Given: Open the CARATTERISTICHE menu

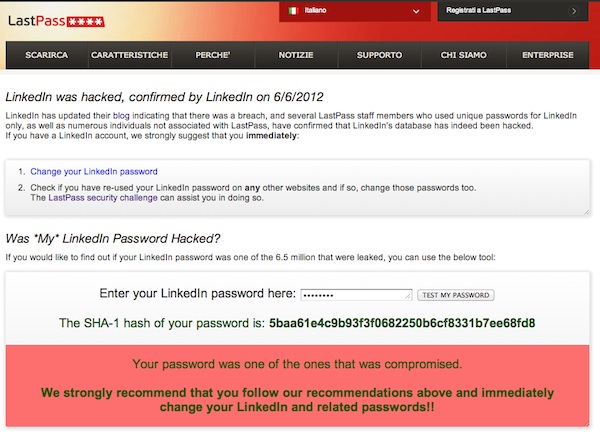Looking at the screenshot, I should tap(129, 55).
